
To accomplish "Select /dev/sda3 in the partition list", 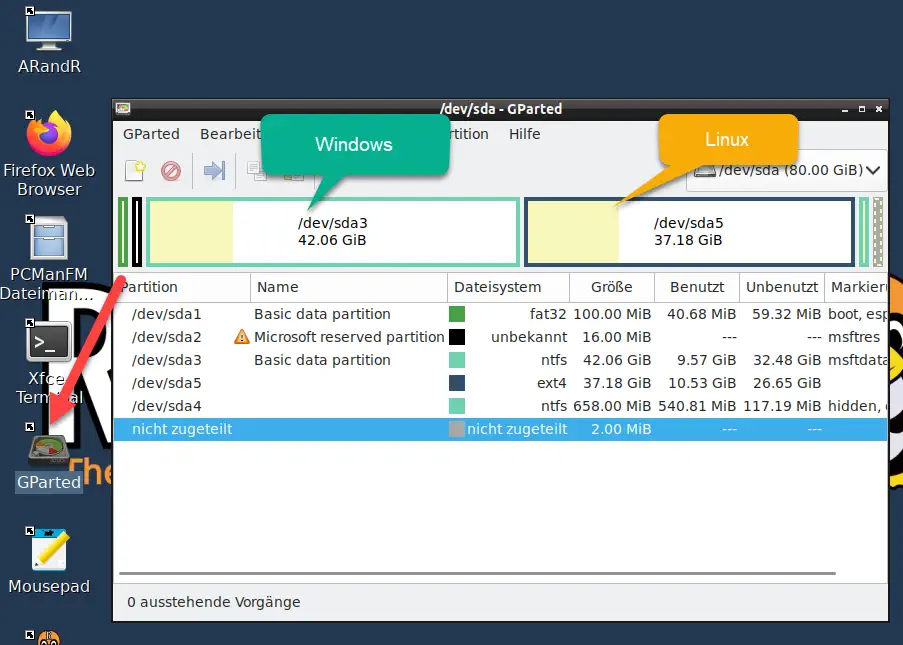I will click(x=166, y=360).
